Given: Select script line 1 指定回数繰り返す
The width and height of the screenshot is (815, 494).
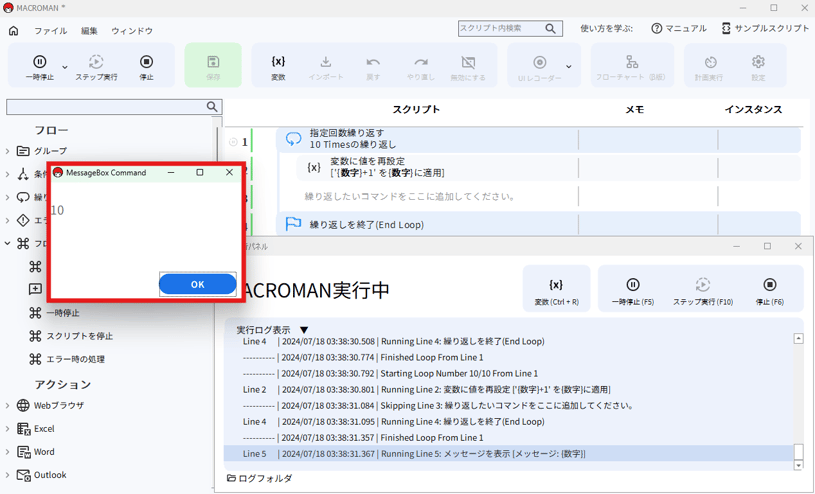Looking at the screenshot, I should [538, 139].
